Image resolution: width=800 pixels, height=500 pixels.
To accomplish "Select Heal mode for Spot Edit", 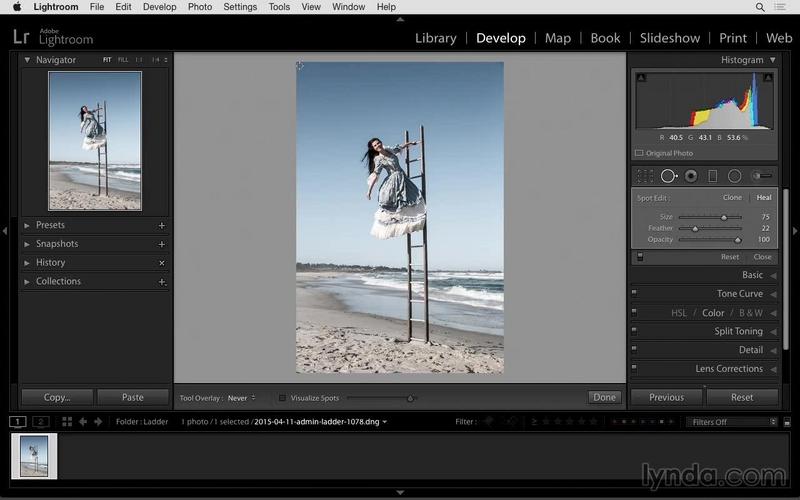I will pyautogui.click(x=764, y=197).
